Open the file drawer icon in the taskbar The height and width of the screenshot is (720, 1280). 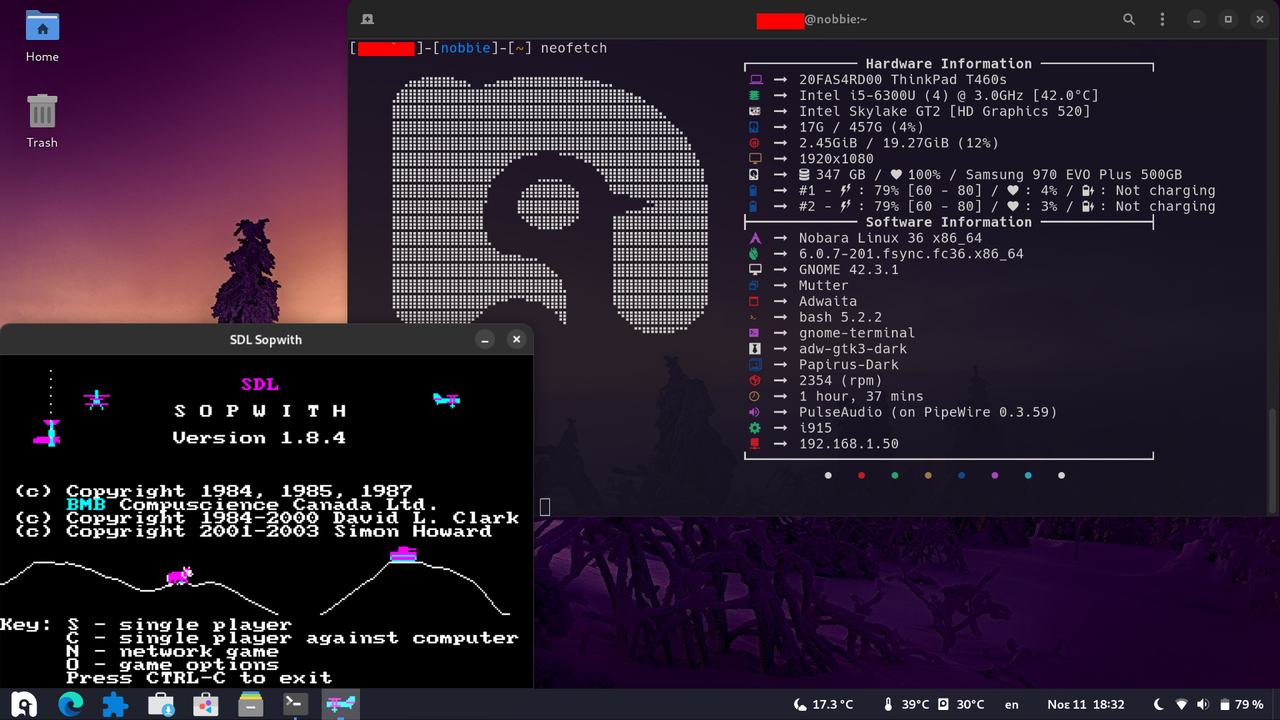click(251, 705)
